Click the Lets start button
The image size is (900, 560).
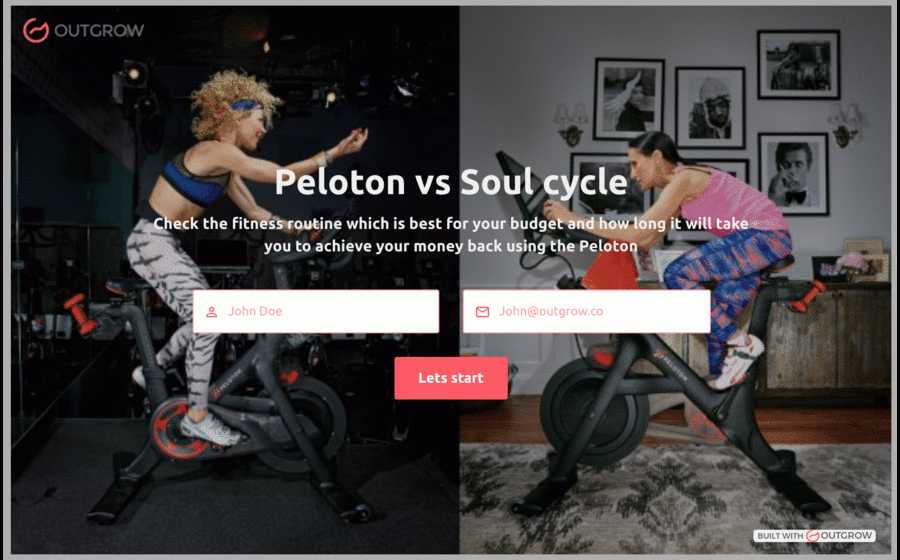(451, 378)
